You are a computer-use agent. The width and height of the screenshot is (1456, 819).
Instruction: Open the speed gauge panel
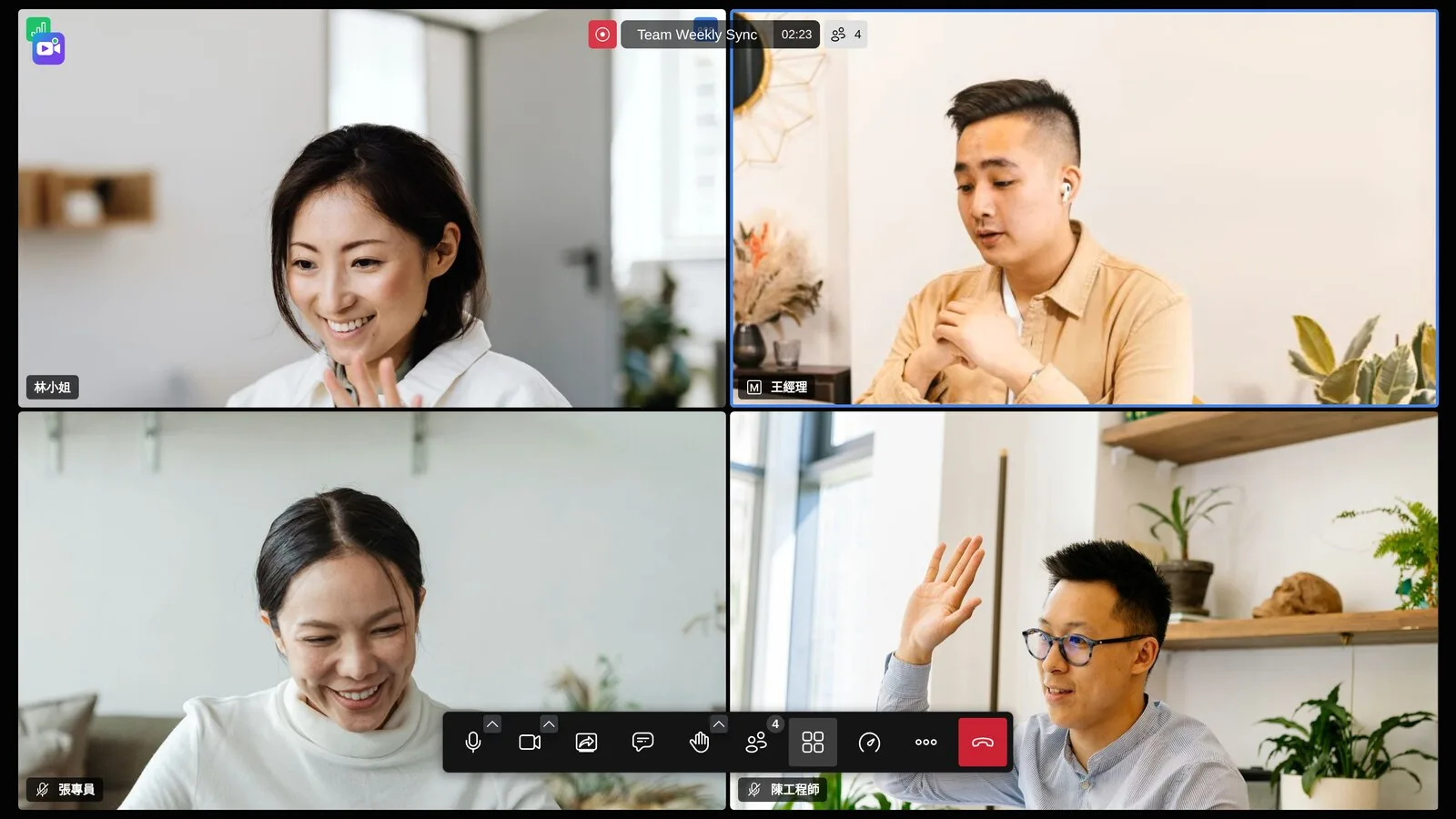[x=869, y=743]
